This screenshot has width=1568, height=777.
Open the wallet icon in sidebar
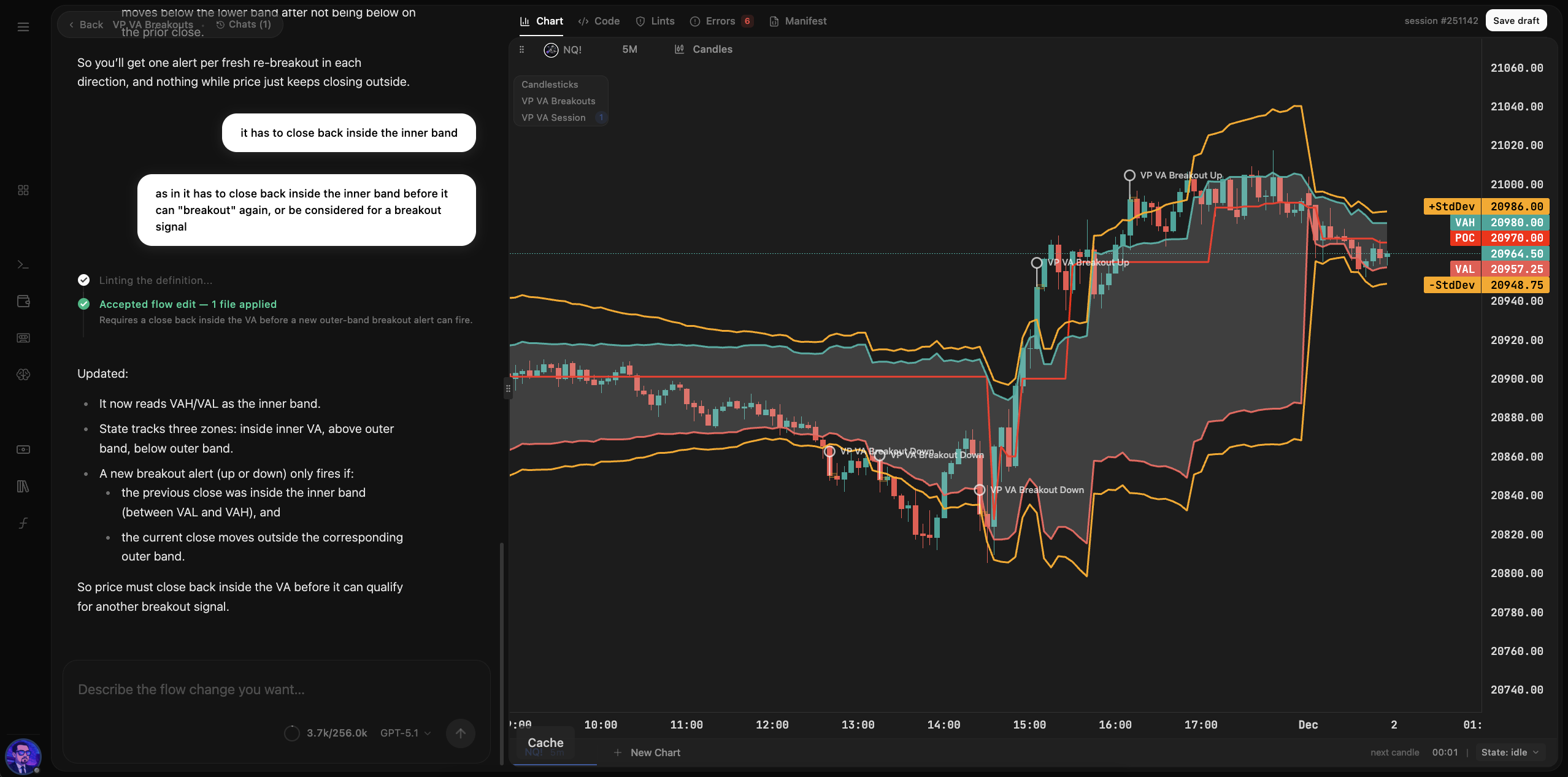pos(23,301)
